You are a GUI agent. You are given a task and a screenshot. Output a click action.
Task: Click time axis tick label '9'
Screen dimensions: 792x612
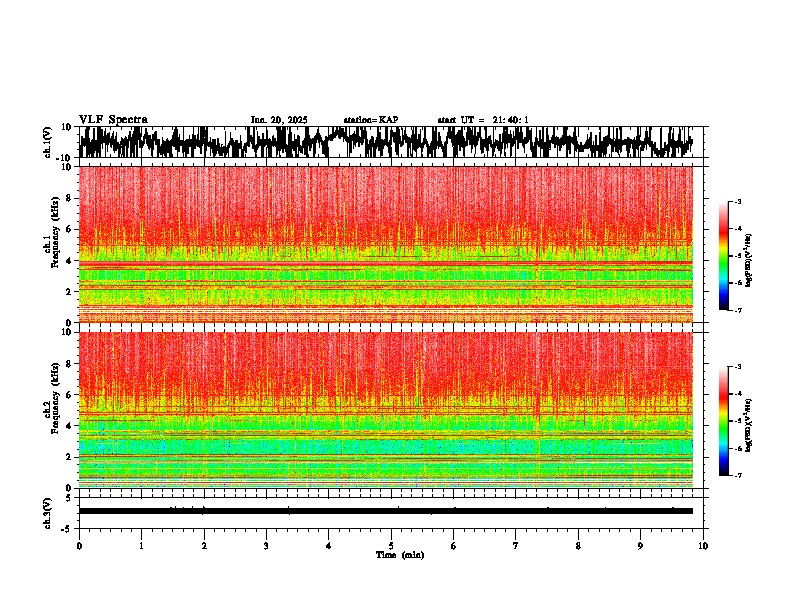(640, 546)
